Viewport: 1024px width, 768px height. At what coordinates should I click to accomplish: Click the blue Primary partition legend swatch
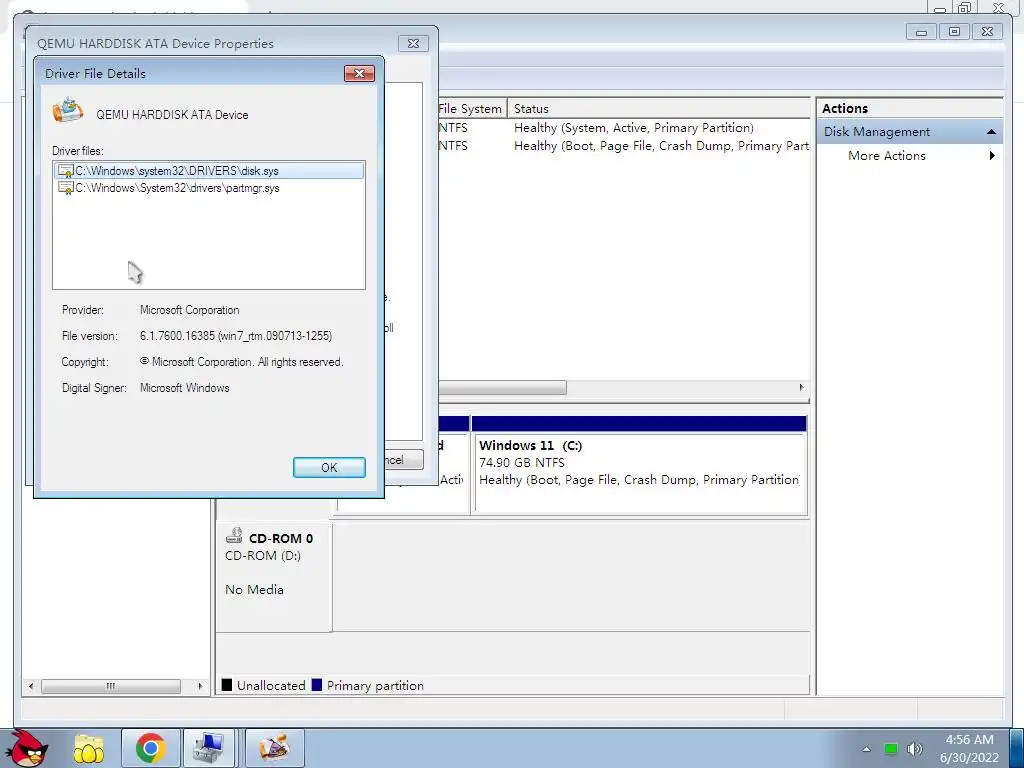click(x=317, y=685)
